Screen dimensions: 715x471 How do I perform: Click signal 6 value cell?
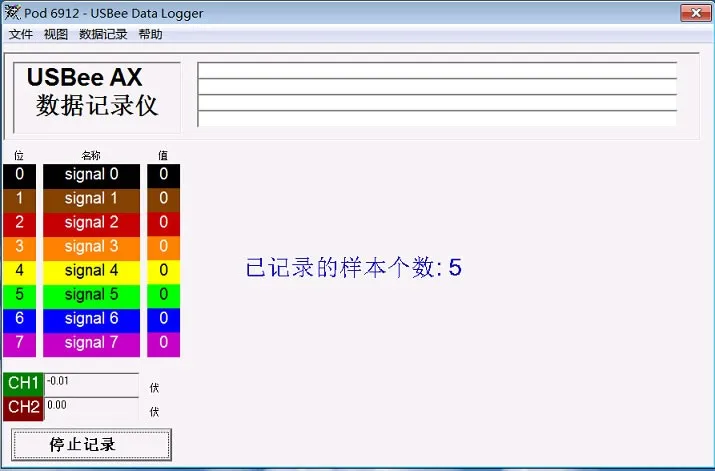tap(163, 321)
